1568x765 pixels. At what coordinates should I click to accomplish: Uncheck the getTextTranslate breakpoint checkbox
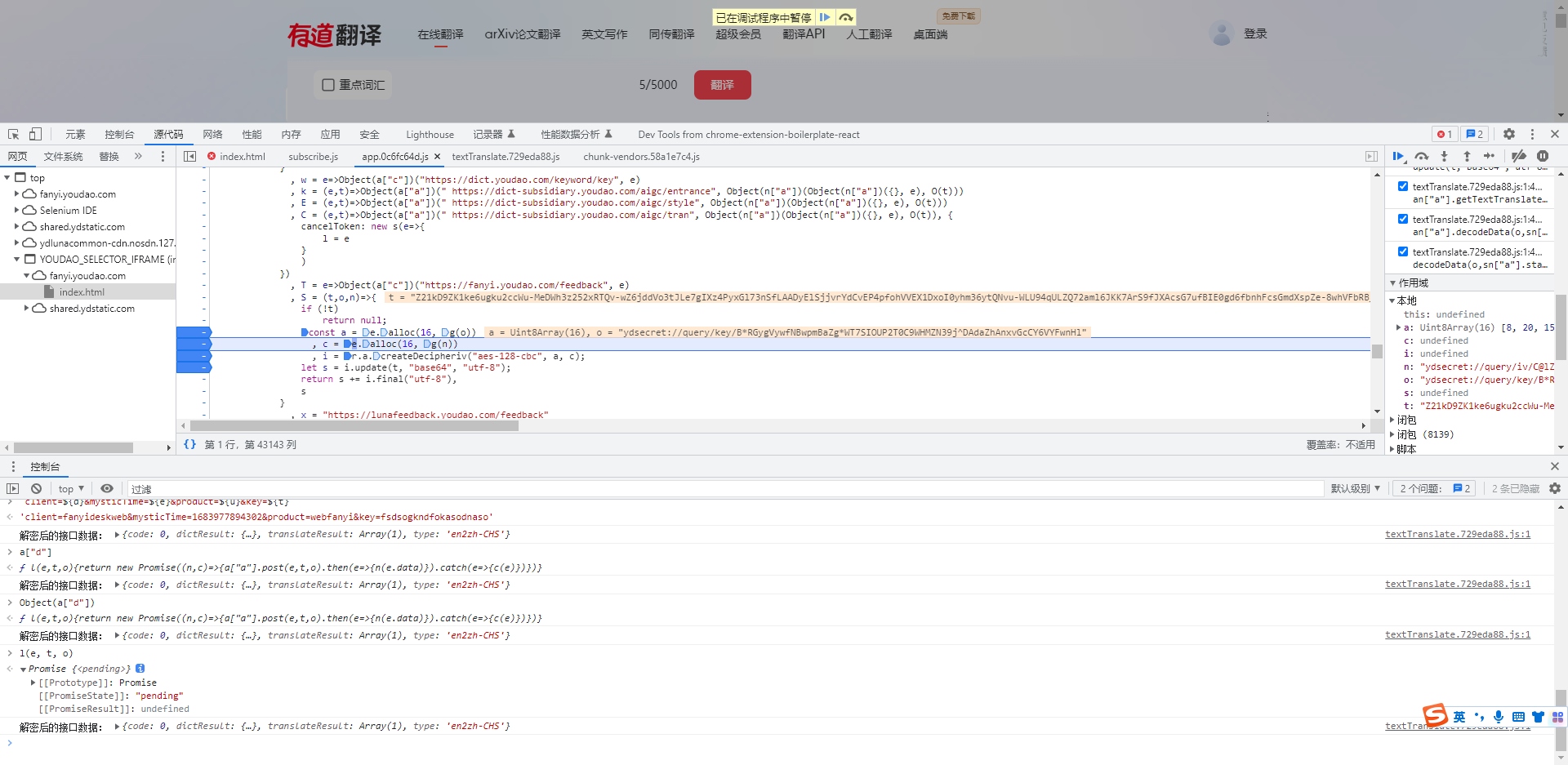pyautogui.click(x=1403, y=186)
